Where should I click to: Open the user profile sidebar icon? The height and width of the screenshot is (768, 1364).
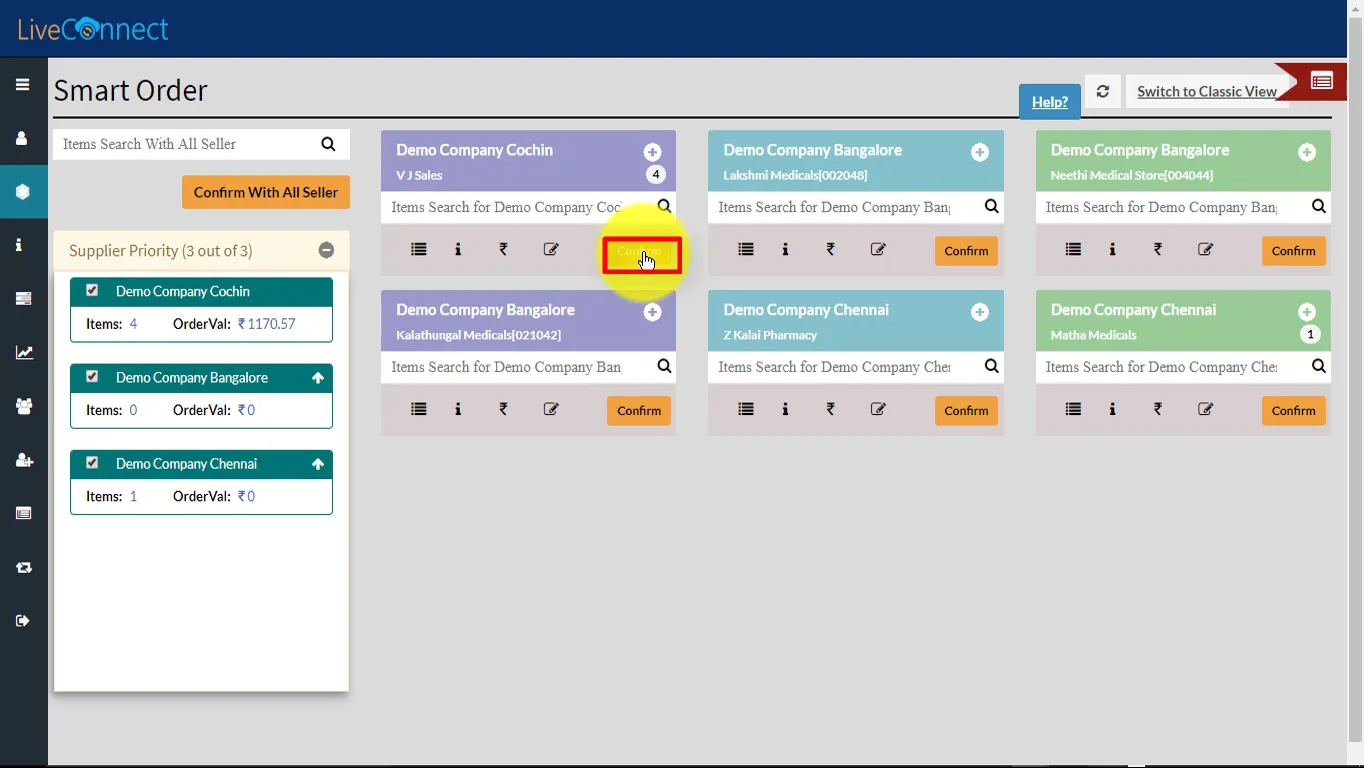tap(22, 138)
